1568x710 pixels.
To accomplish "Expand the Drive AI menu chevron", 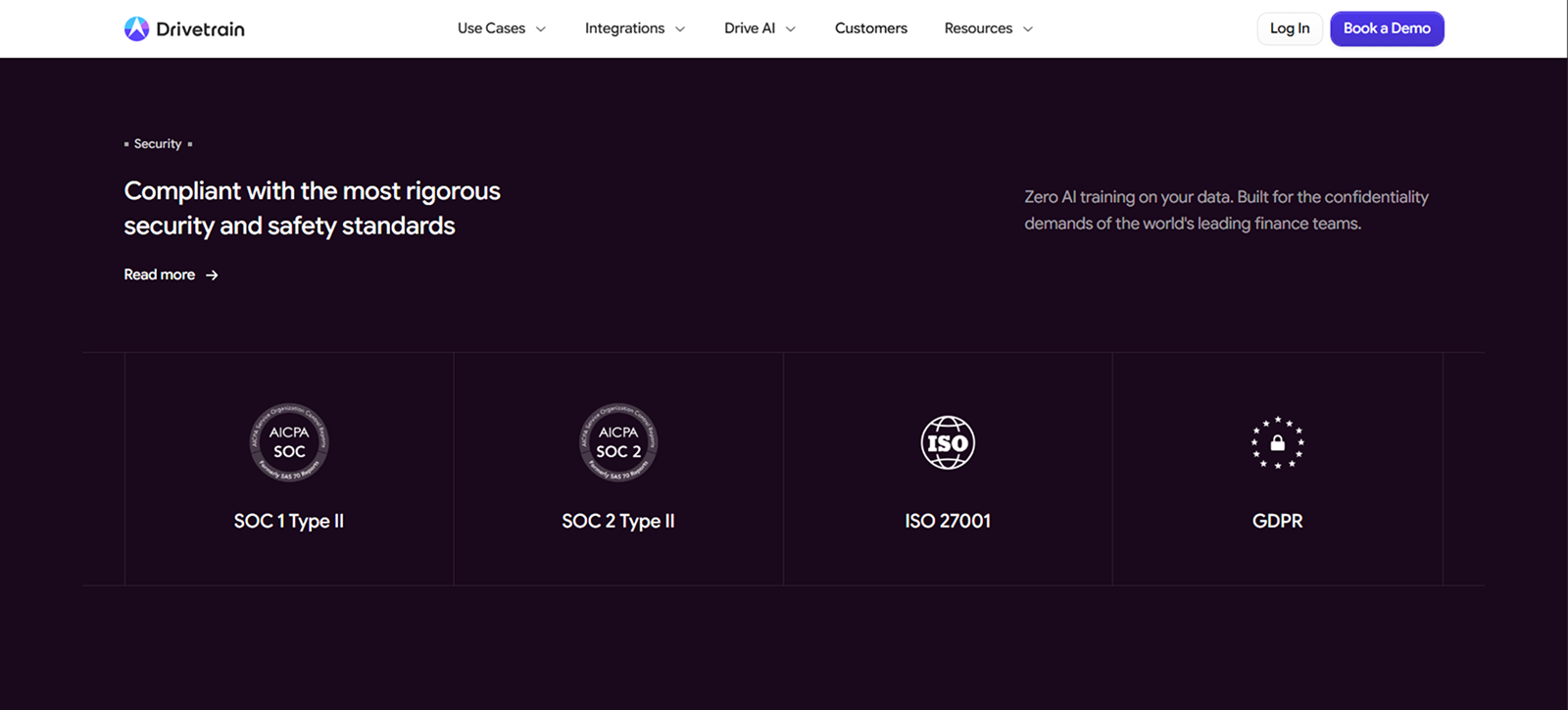I will pyautogui.click(x=791, y=29).
